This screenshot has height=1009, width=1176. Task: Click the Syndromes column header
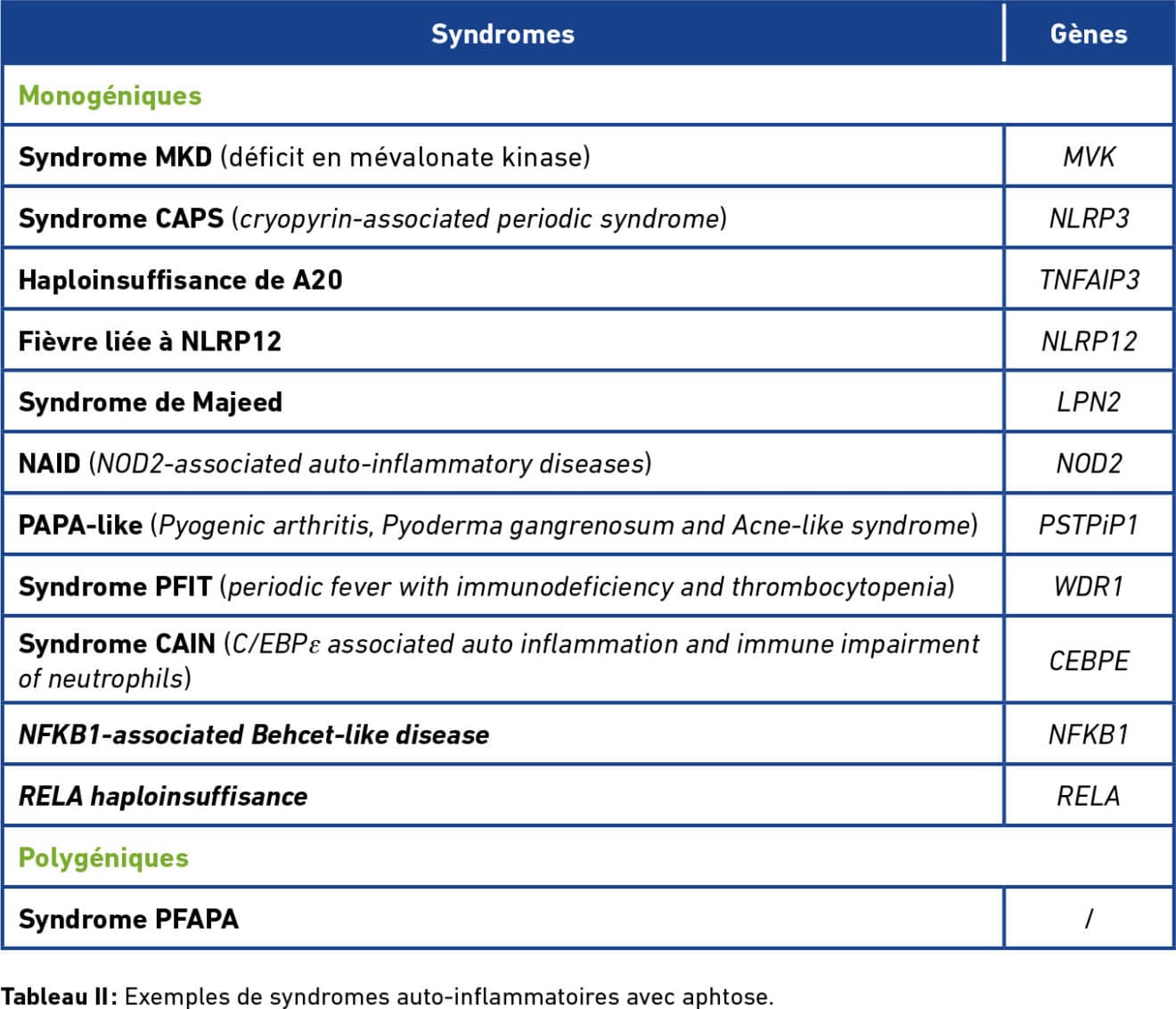pos(502,34)
